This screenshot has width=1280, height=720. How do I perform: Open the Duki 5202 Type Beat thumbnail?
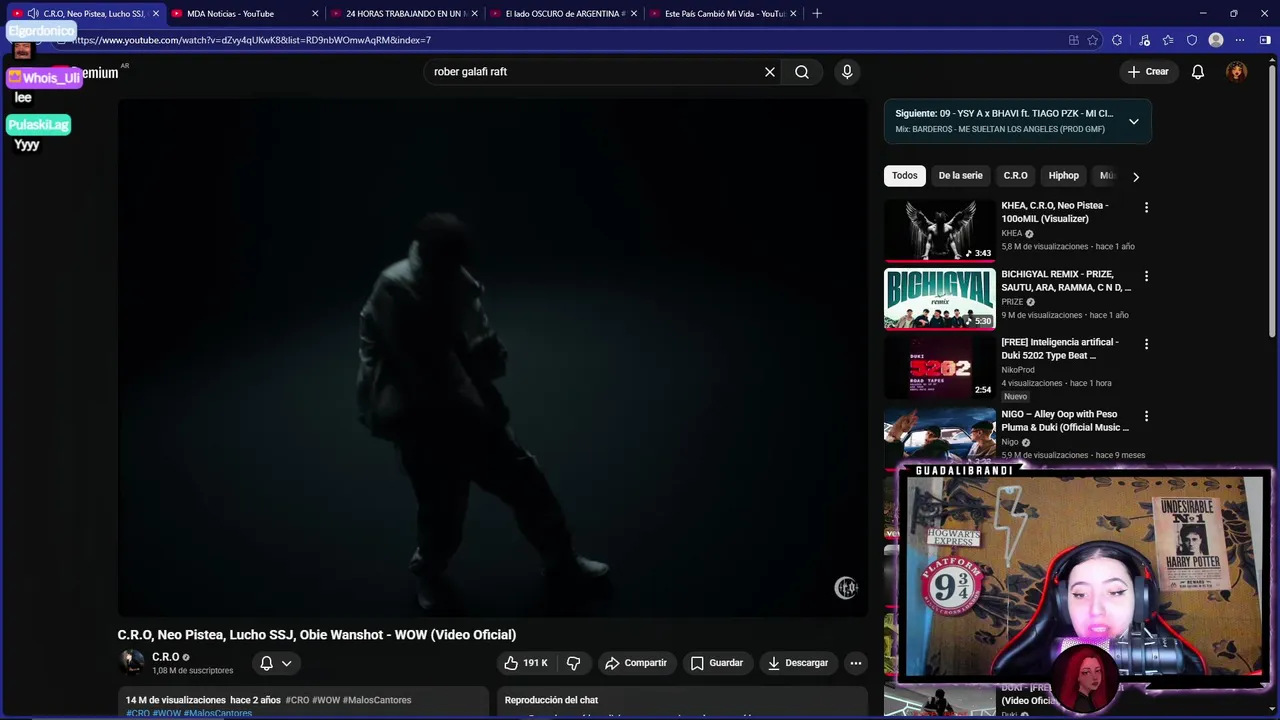point(939,366)
